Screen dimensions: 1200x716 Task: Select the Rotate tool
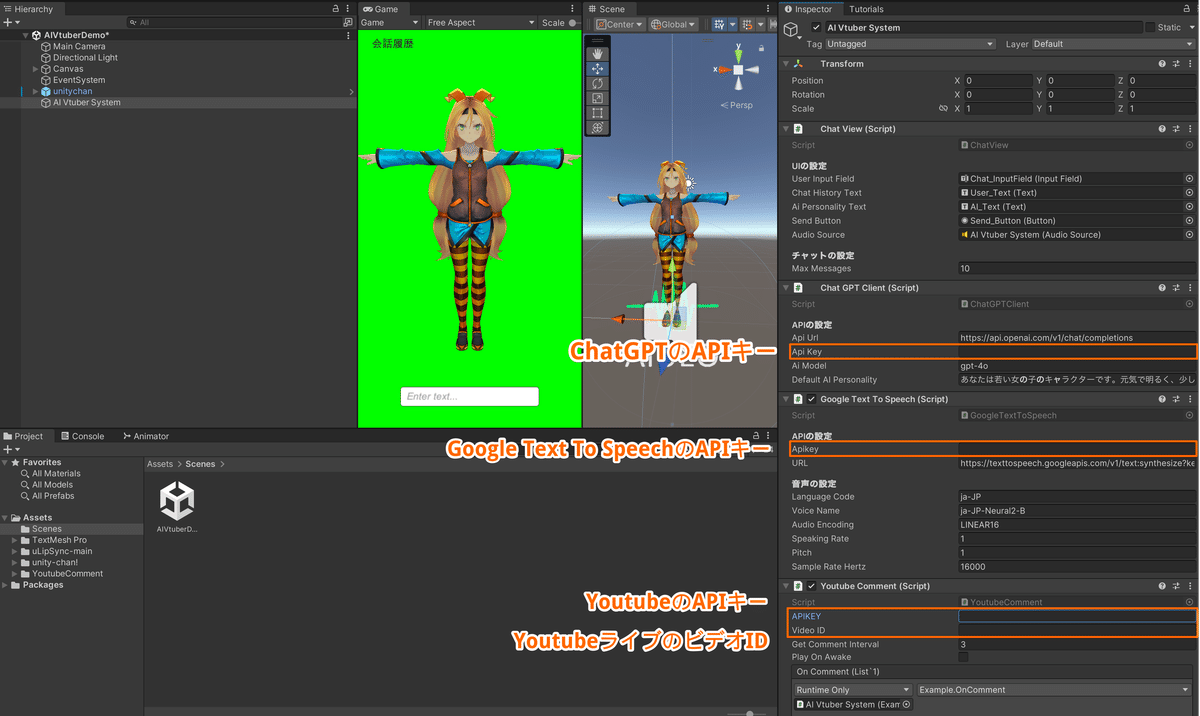tap(597, 83)
